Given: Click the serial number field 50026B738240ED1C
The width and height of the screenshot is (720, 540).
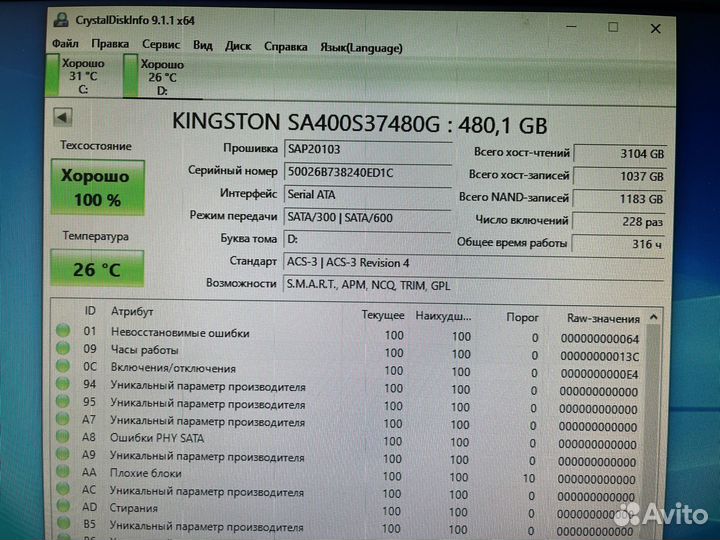Looking at the screenshot, I should [x=367, y=173].
